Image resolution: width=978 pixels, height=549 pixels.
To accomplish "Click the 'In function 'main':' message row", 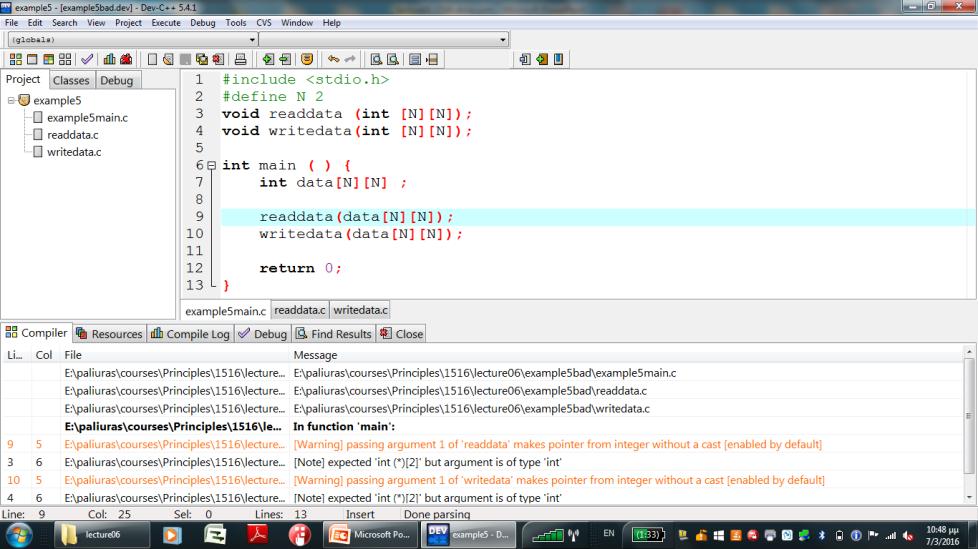I will point(344,427).
